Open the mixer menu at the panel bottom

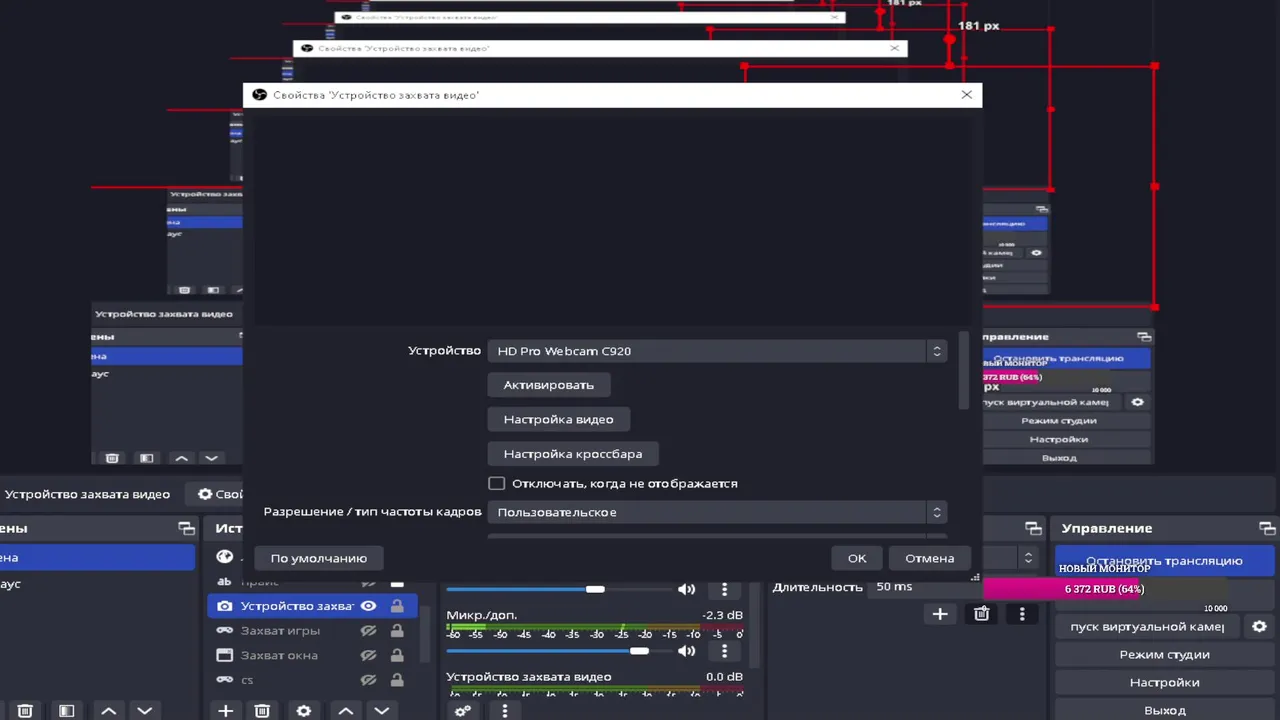tap(505, 711)
